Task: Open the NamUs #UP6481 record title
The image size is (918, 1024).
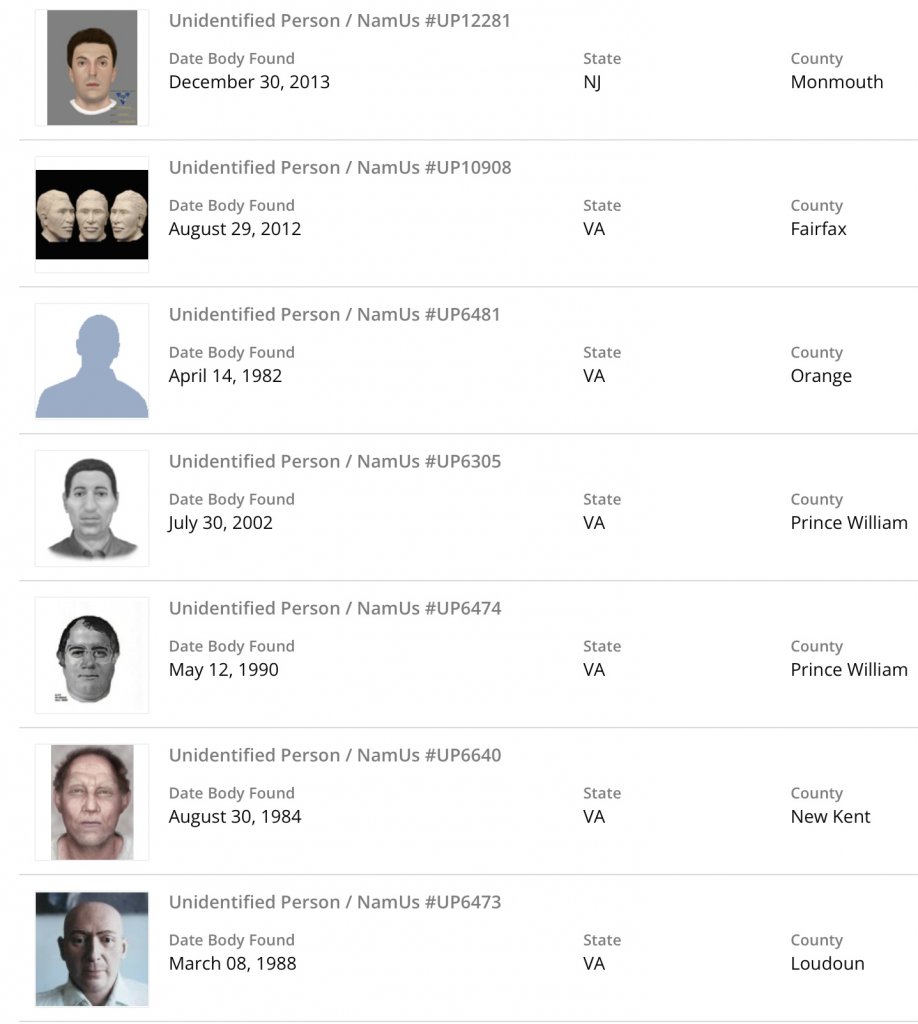Action: click(x=334, y=315)
